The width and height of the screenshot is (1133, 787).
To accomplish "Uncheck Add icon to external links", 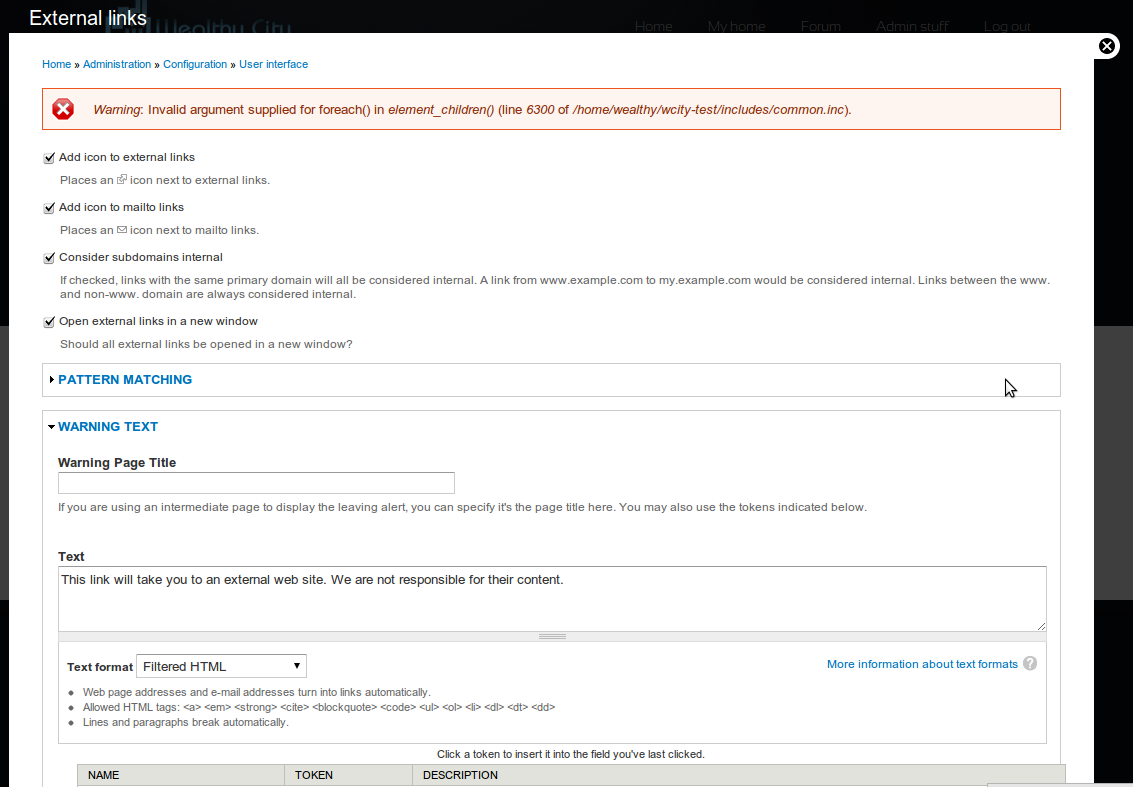I will point(49,158).
